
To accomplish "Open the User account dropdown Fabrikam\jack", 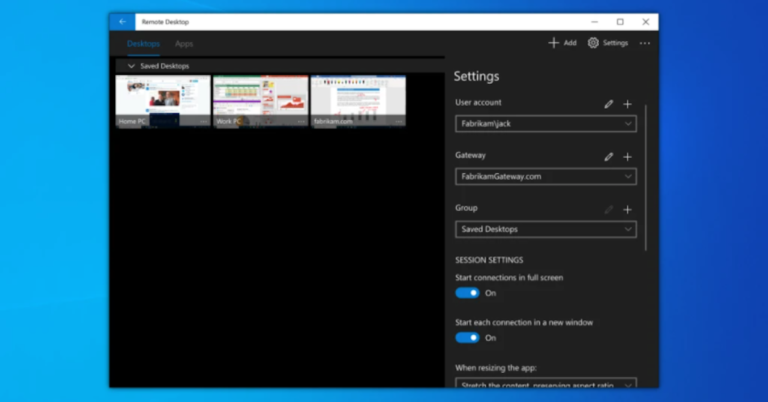I will click(x=545, y=124).
